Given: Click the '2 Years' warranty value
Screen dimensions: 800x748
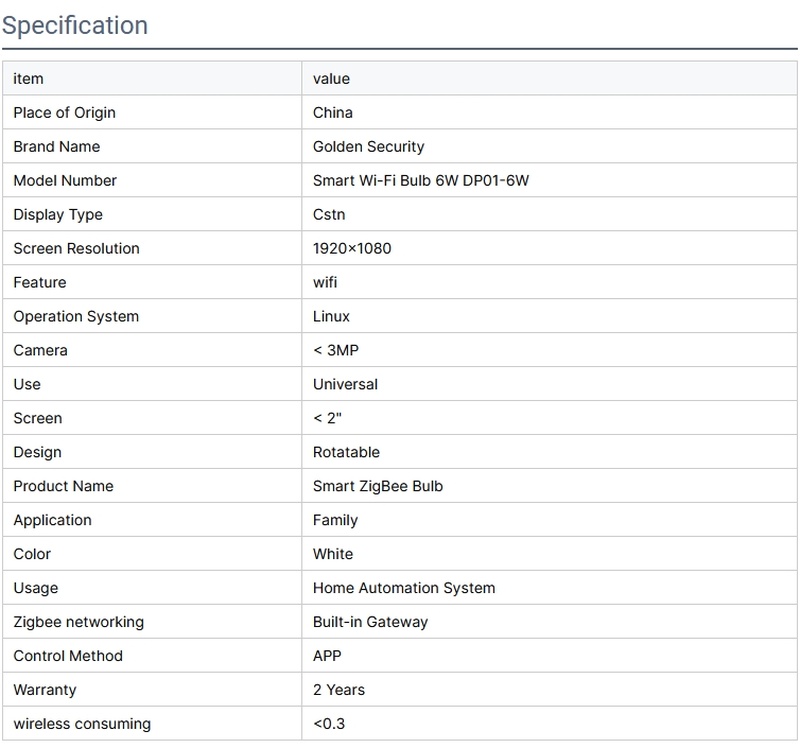Looking at the screenshot, I should tap(339, 690).
